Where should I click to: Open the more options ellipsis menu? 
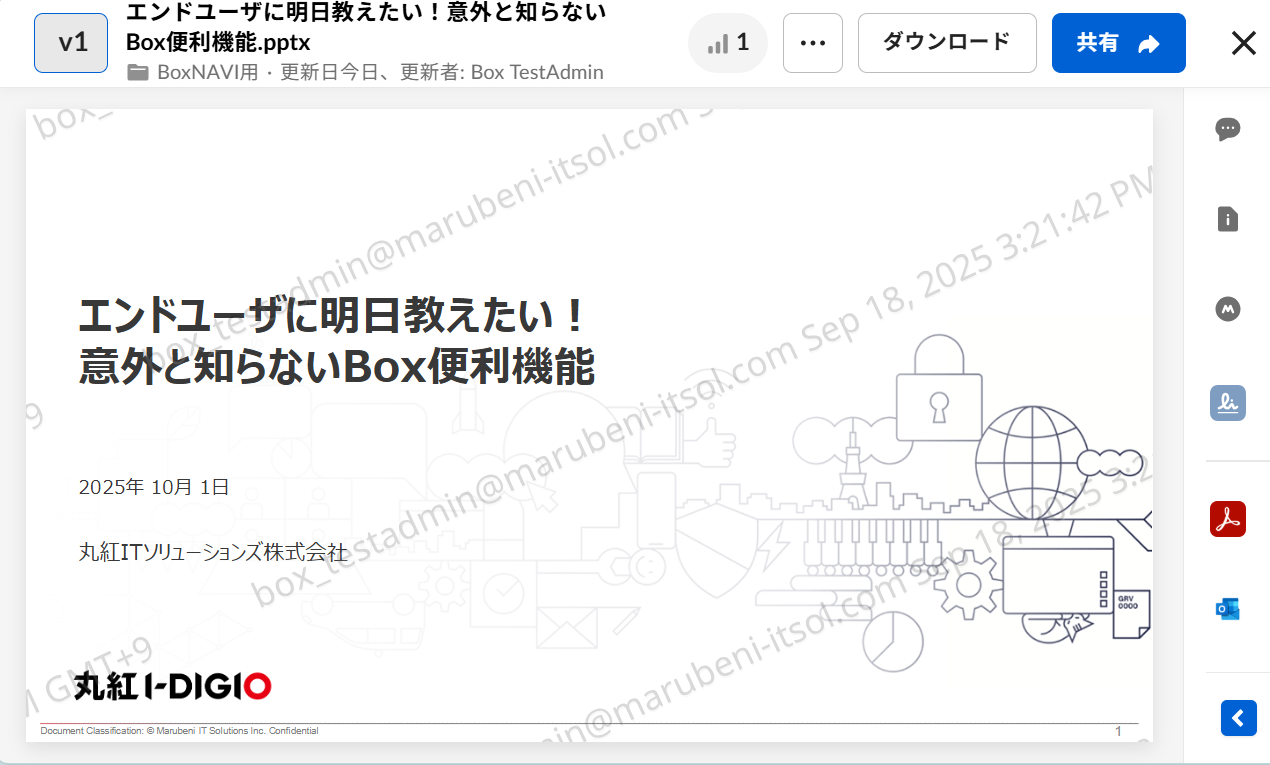[813, 43]
